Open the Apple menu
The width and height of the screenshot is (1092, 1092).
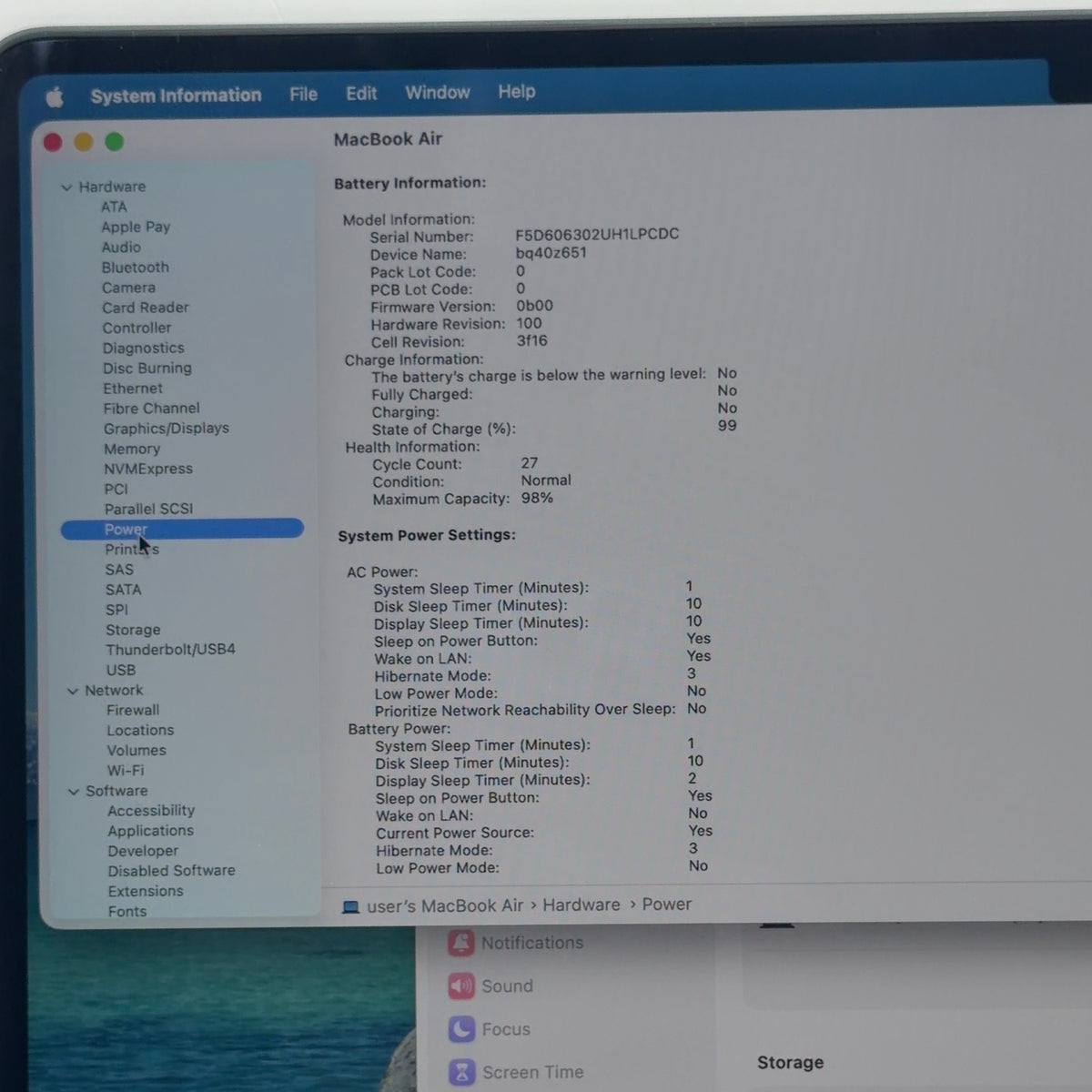click(55, 96)
